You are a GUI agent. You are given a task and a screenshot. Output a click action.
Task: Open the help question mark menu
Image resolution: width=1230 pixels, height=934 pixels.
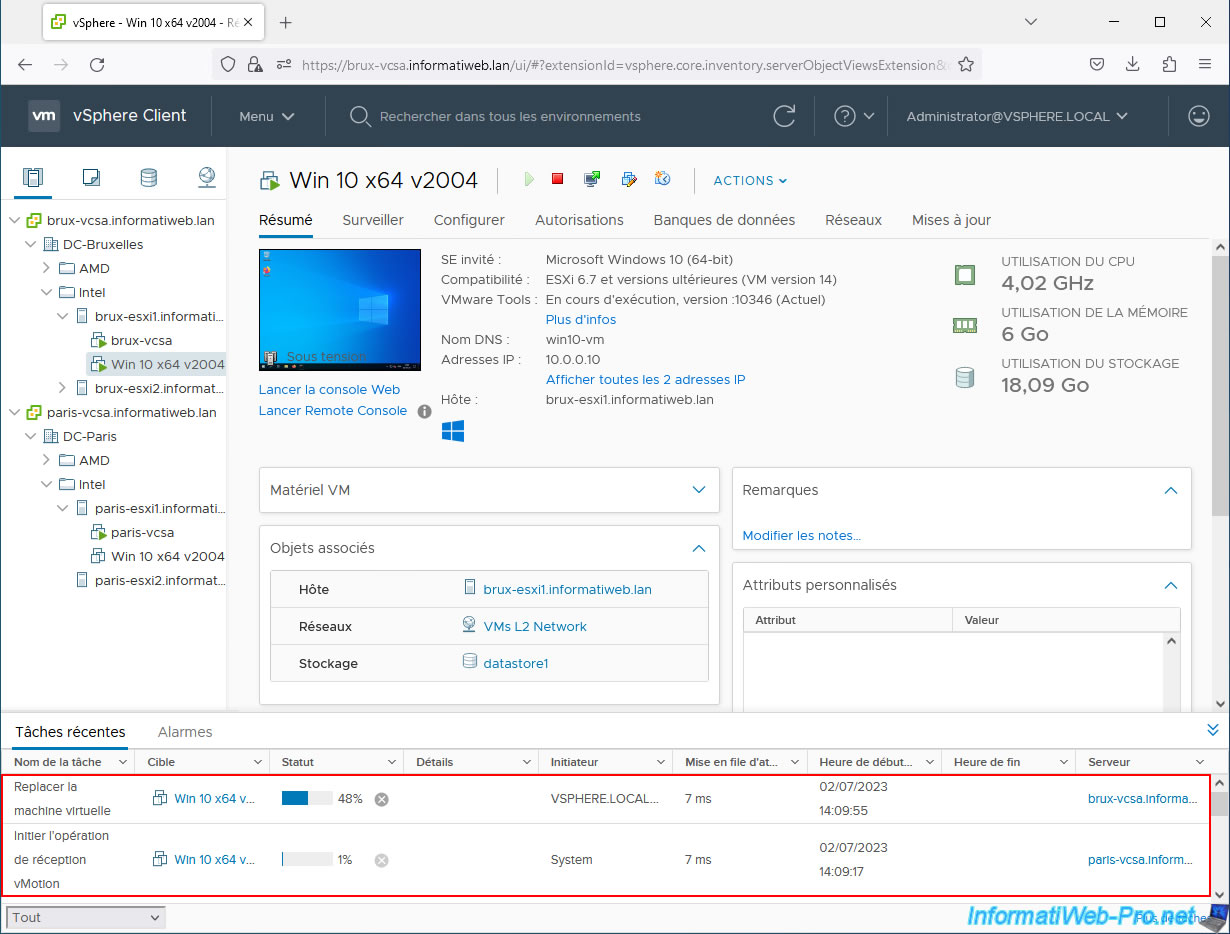(x=854, y=116)
